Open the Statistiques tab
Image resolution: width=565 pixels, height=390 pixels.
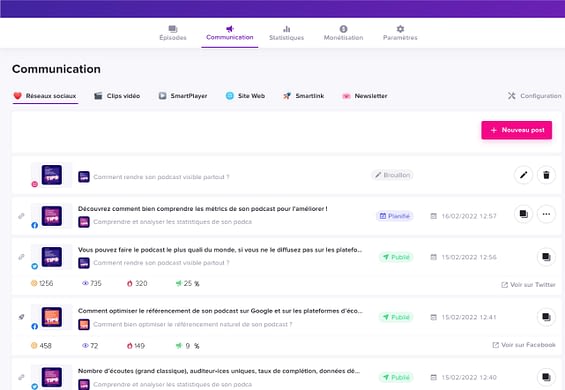pyautogui.click(x=286, y=33)
